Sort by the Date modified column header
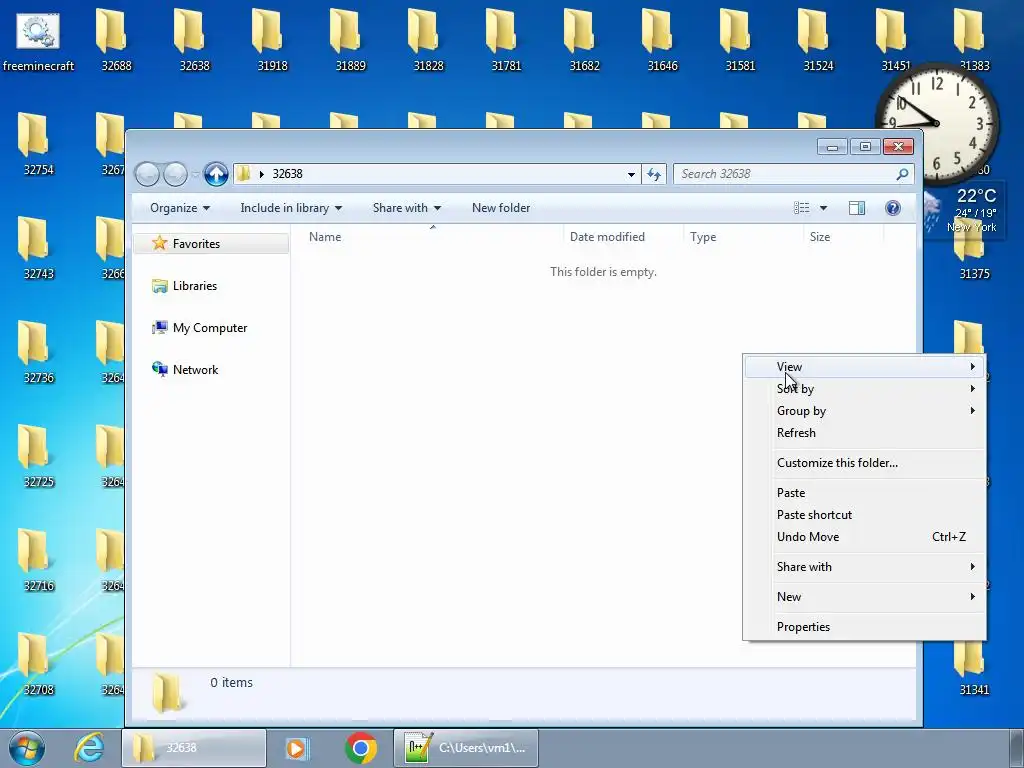This screenshot has height=768, width=1024. click(623, 236)
